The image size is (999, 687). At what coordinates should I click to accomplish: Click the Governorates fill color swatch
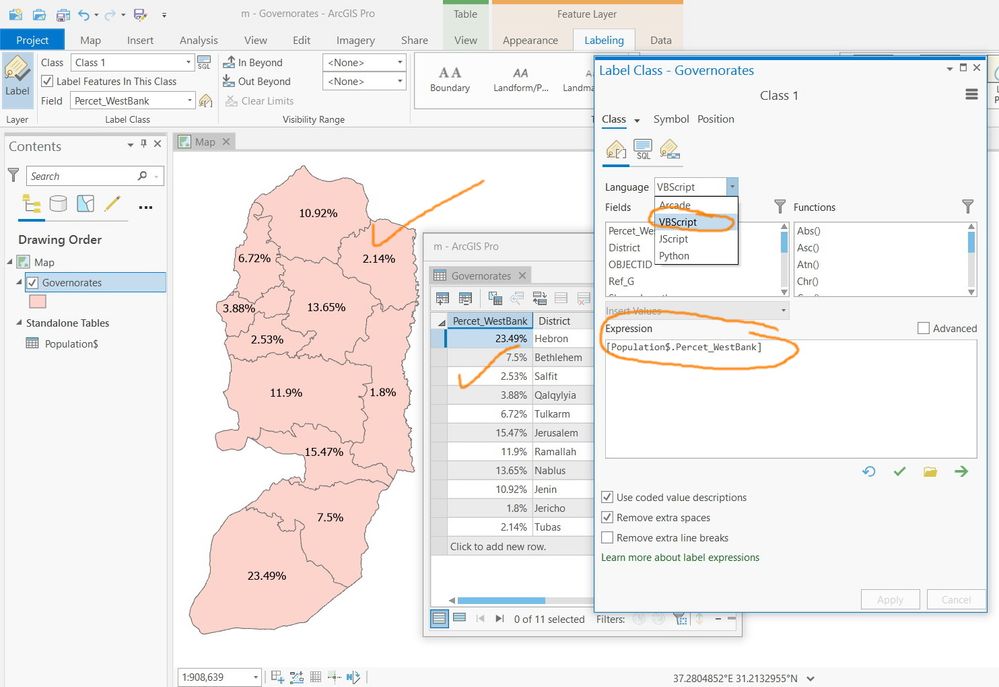tap(38, 301)
